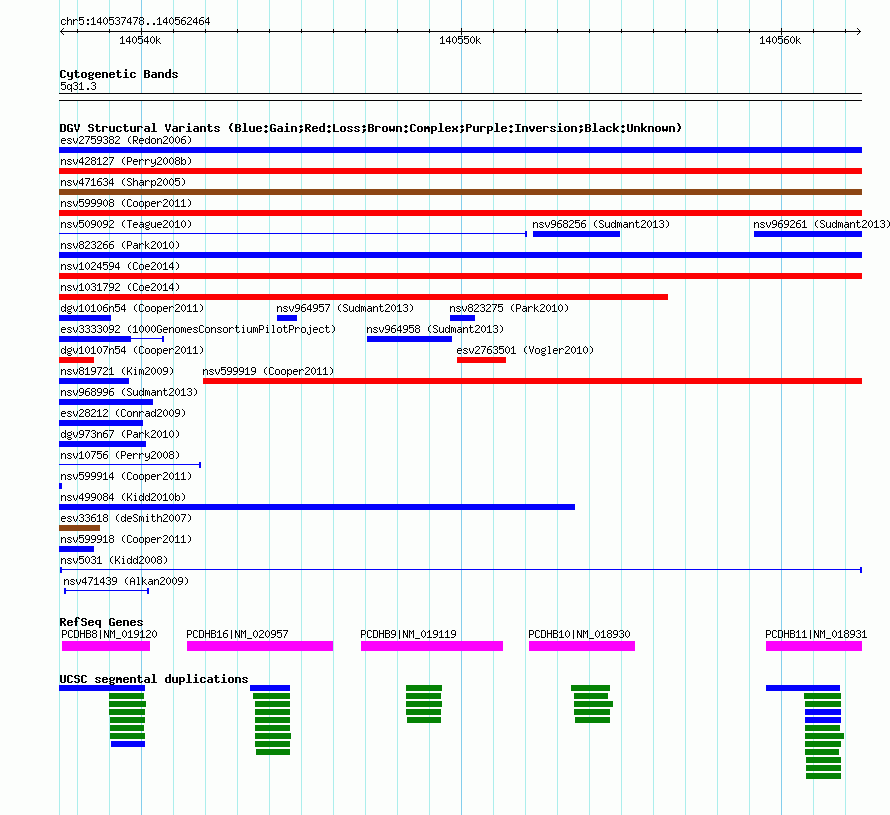Screen dimensions: 890x815
Task: Select the nsv428127 (Perry2008b) loss variant bar
Action: pyautogui.click(x=460, y=171)
